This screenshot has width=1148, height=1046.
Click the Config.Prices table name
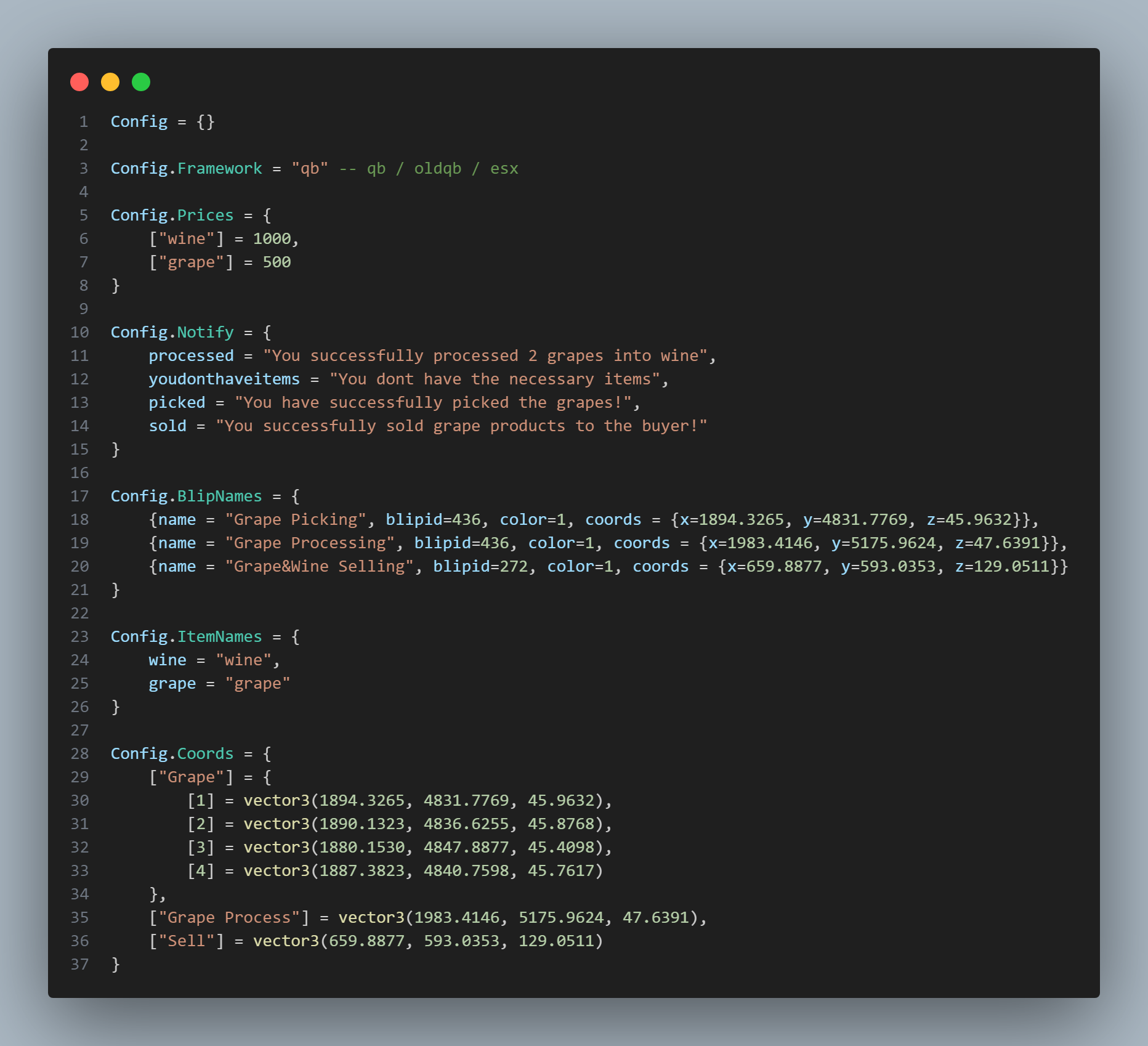(x=172, y=216)
